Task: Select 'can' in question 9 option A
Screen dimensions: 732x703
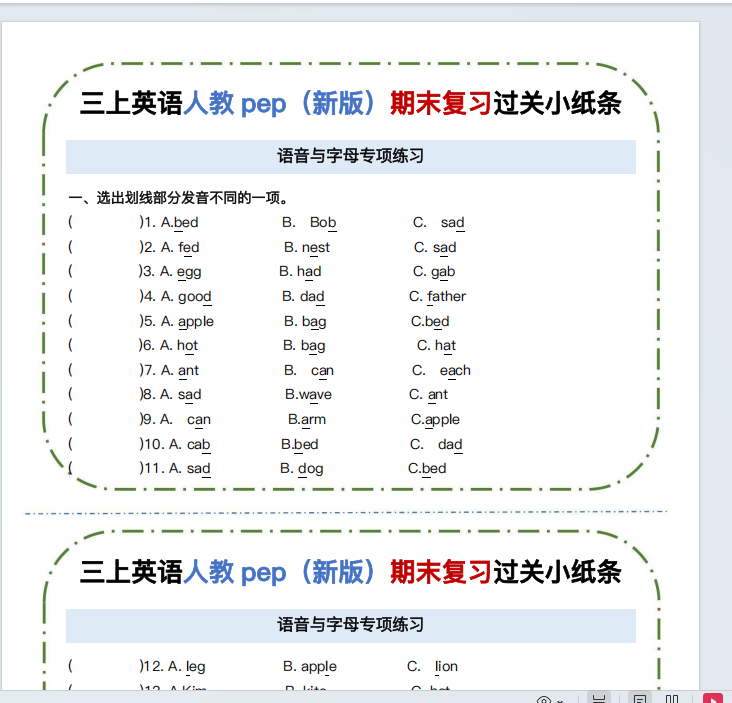Action: 199,420
